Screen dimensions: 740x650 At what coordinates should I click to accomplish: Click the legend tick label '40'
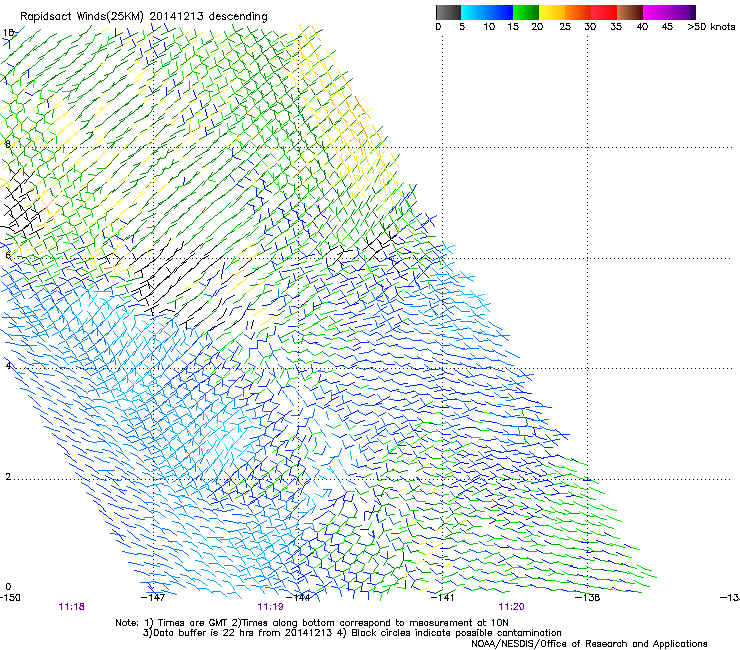pos(642,27)
